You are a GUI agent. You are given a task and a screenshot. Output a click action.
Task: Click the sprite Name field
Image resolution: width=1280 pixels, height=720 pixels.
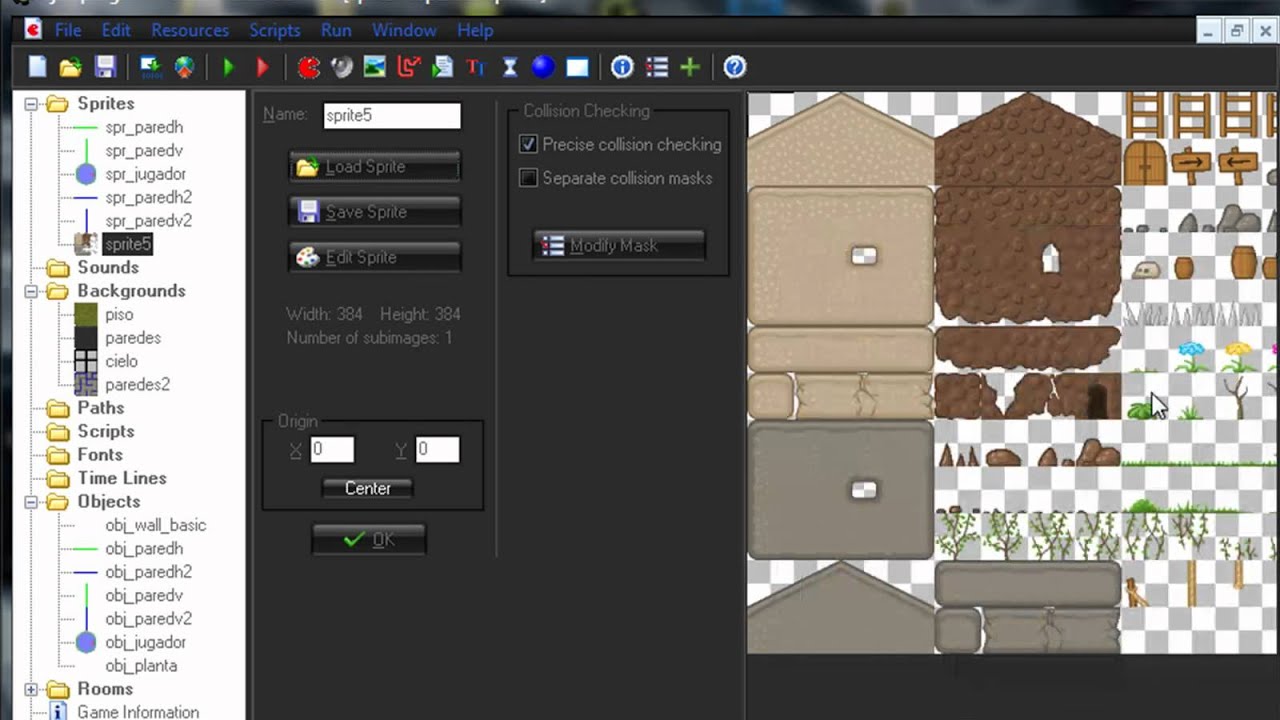click(392, 115)
